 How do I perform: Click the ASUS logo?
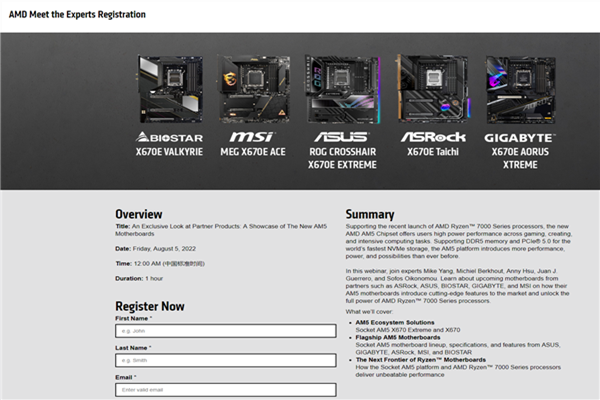coord(341,136)
